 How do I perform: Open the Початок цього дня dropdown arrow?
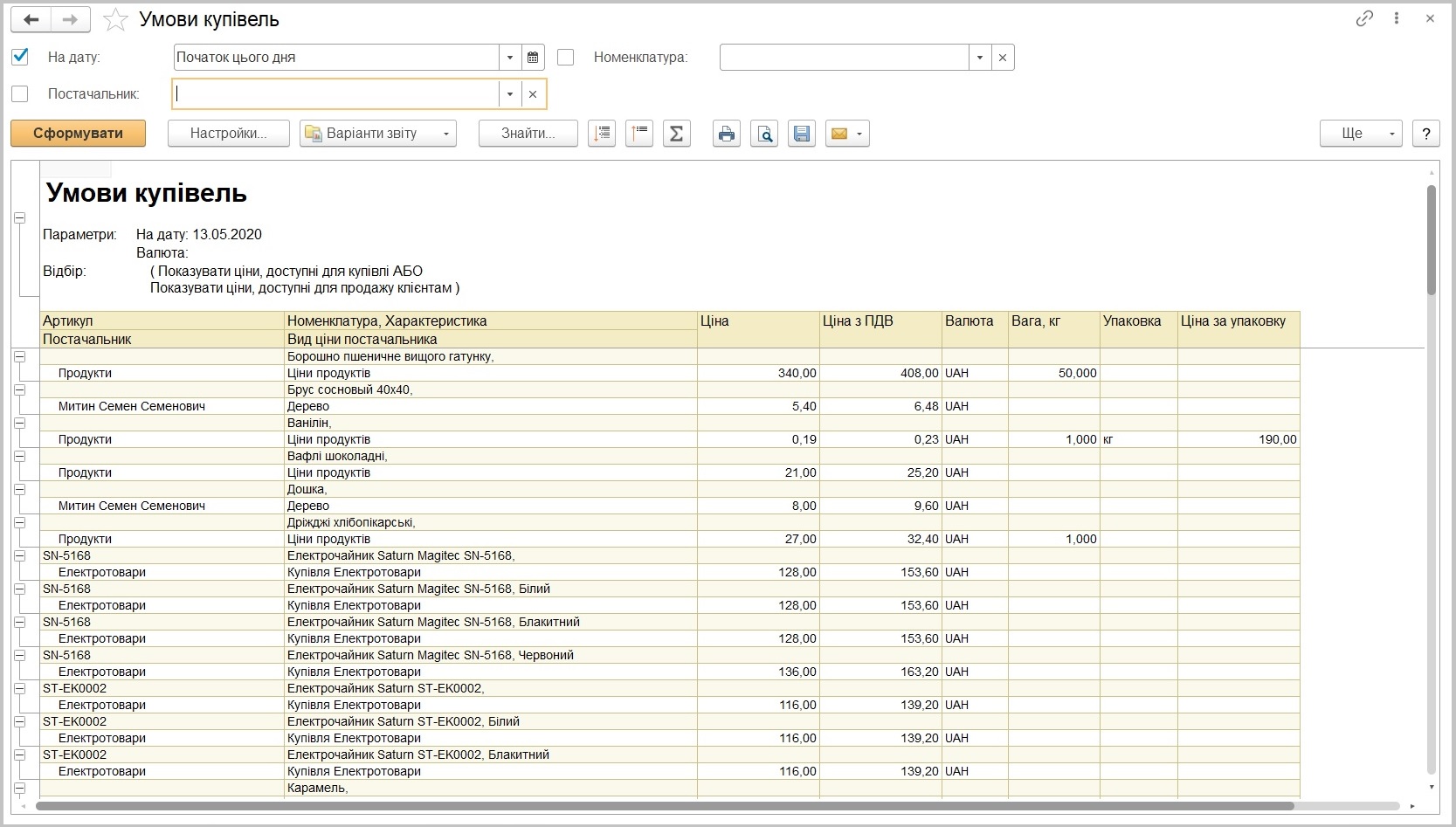(x=510, y=58)
